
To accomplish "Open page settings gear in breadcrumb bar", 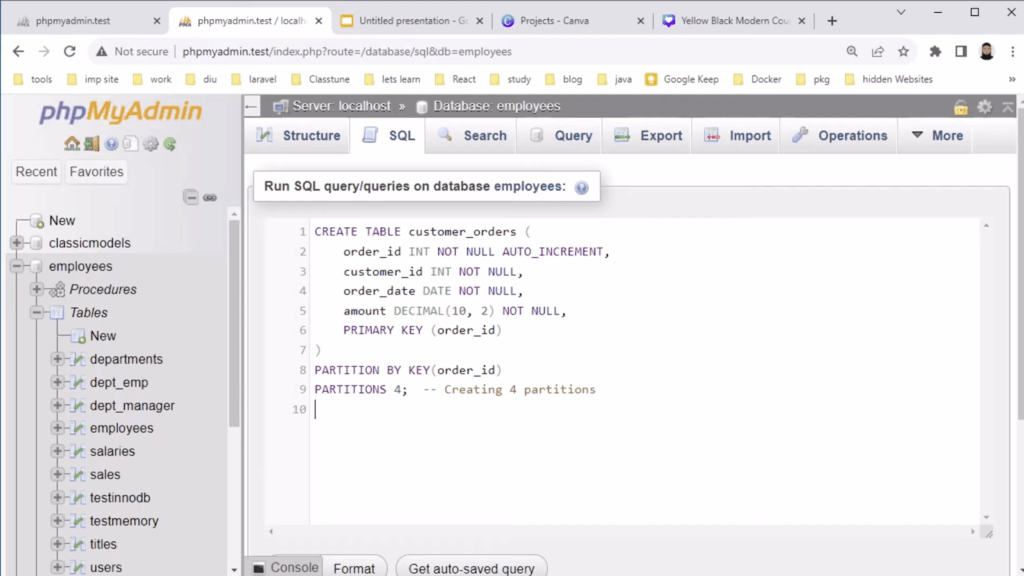I will [984, 106].
